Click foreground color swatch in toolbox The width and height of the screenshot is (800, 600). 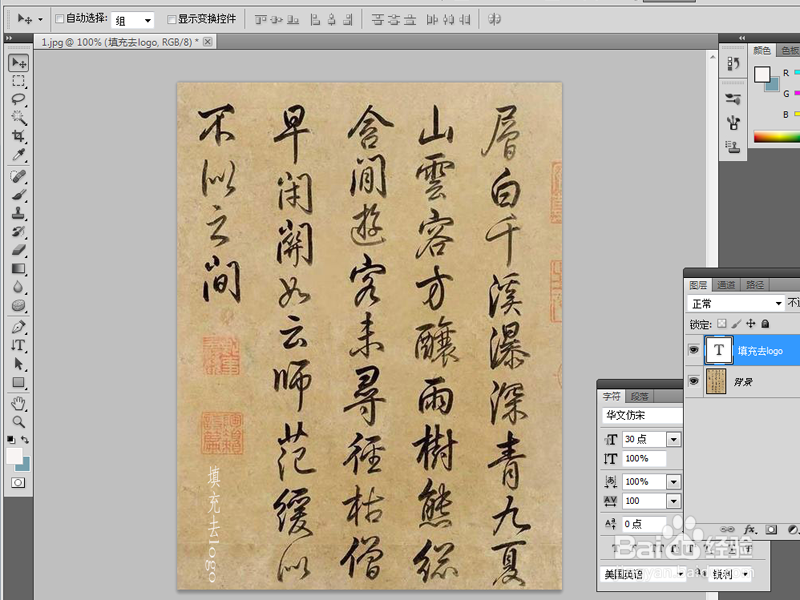coord(14,456)
